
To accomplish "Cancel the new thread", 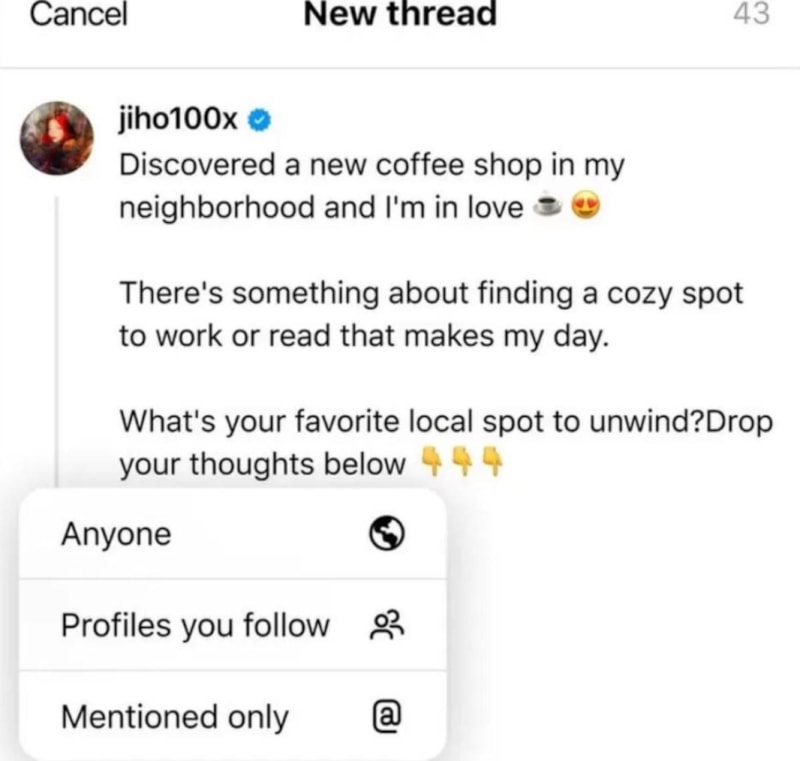I will click(78, 14).
